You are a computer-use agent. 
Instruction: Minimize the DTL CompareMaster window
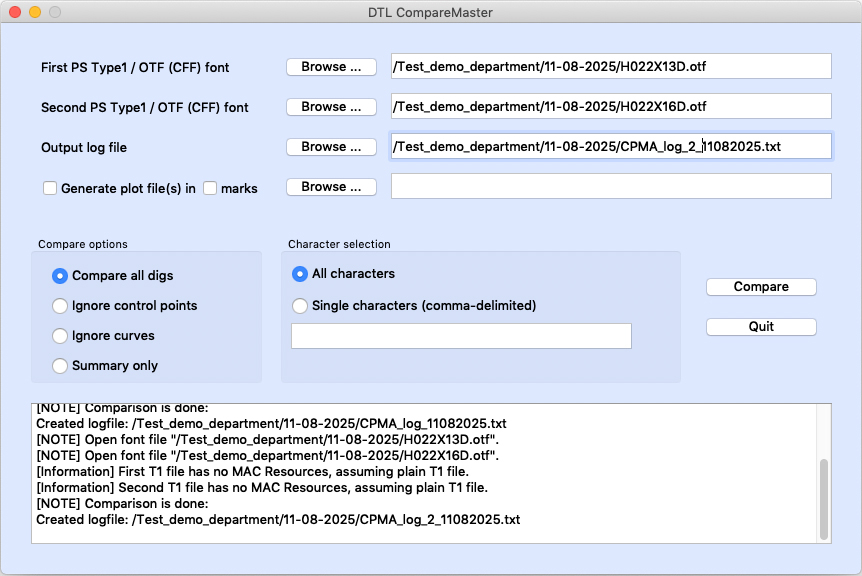(x=35, y=12)
